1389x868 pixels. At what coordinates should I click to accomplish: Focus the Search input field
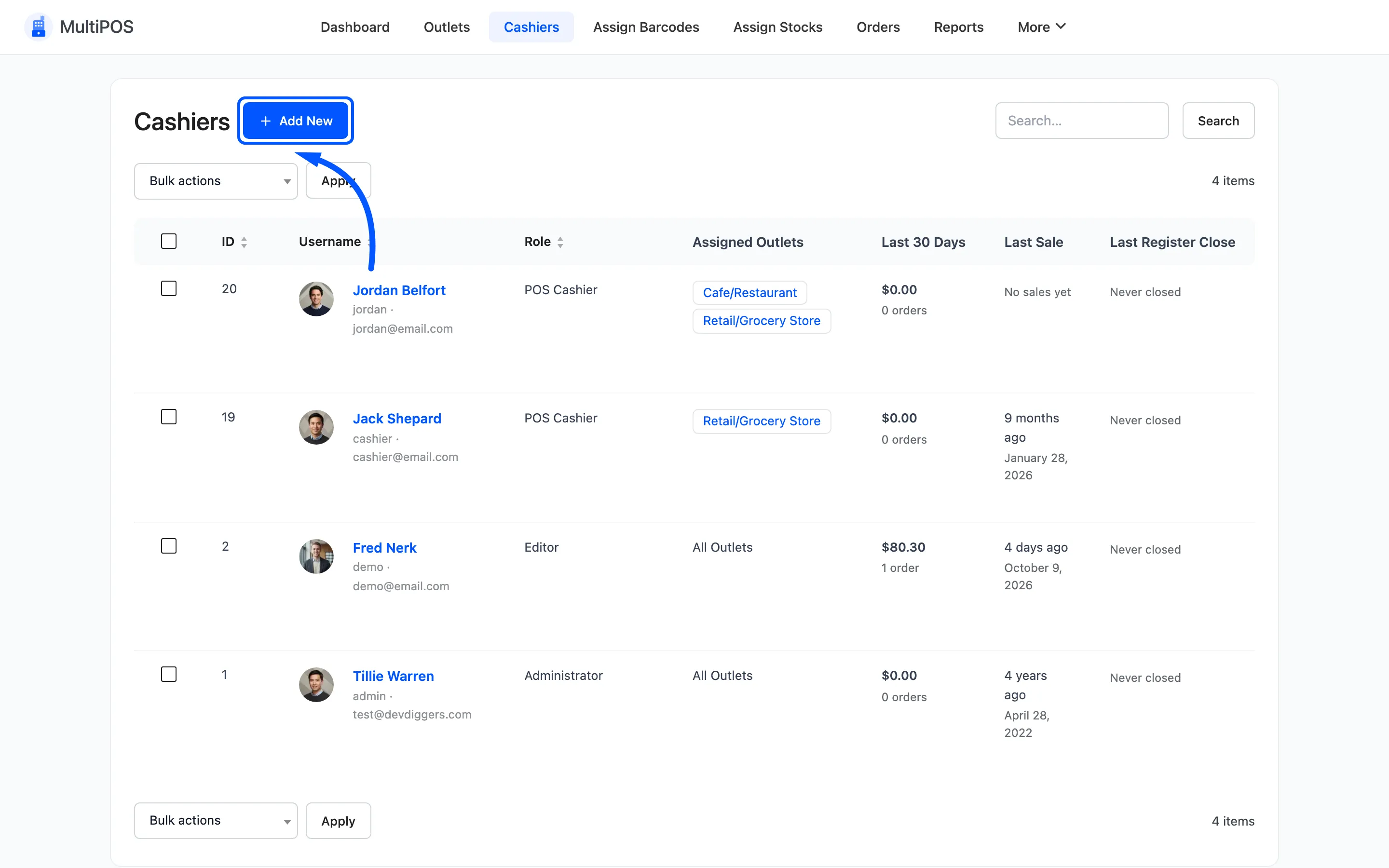tap(1081, 121)
